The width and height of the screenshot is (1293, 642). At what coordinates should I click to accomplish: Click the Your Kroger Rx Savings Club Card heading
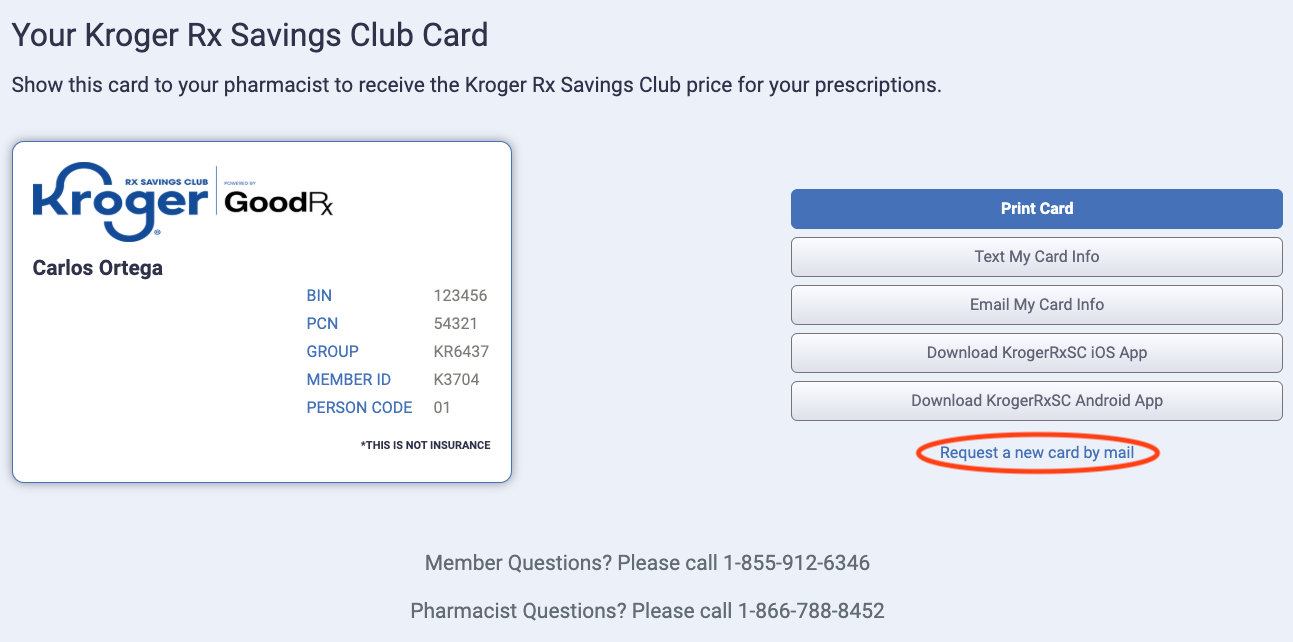click(x=249, y=34)
